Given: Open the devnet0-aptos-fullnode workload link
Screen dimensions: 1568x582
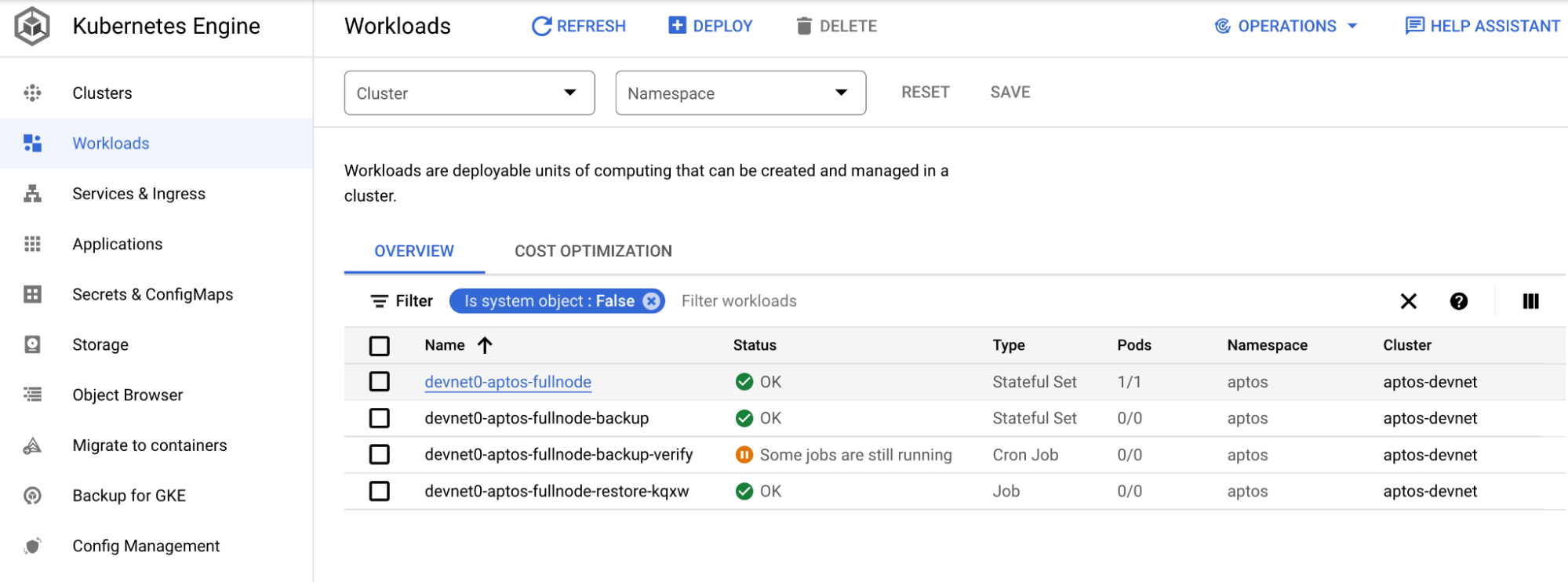Looking at the screenshot, I should (x=508, y=382).
